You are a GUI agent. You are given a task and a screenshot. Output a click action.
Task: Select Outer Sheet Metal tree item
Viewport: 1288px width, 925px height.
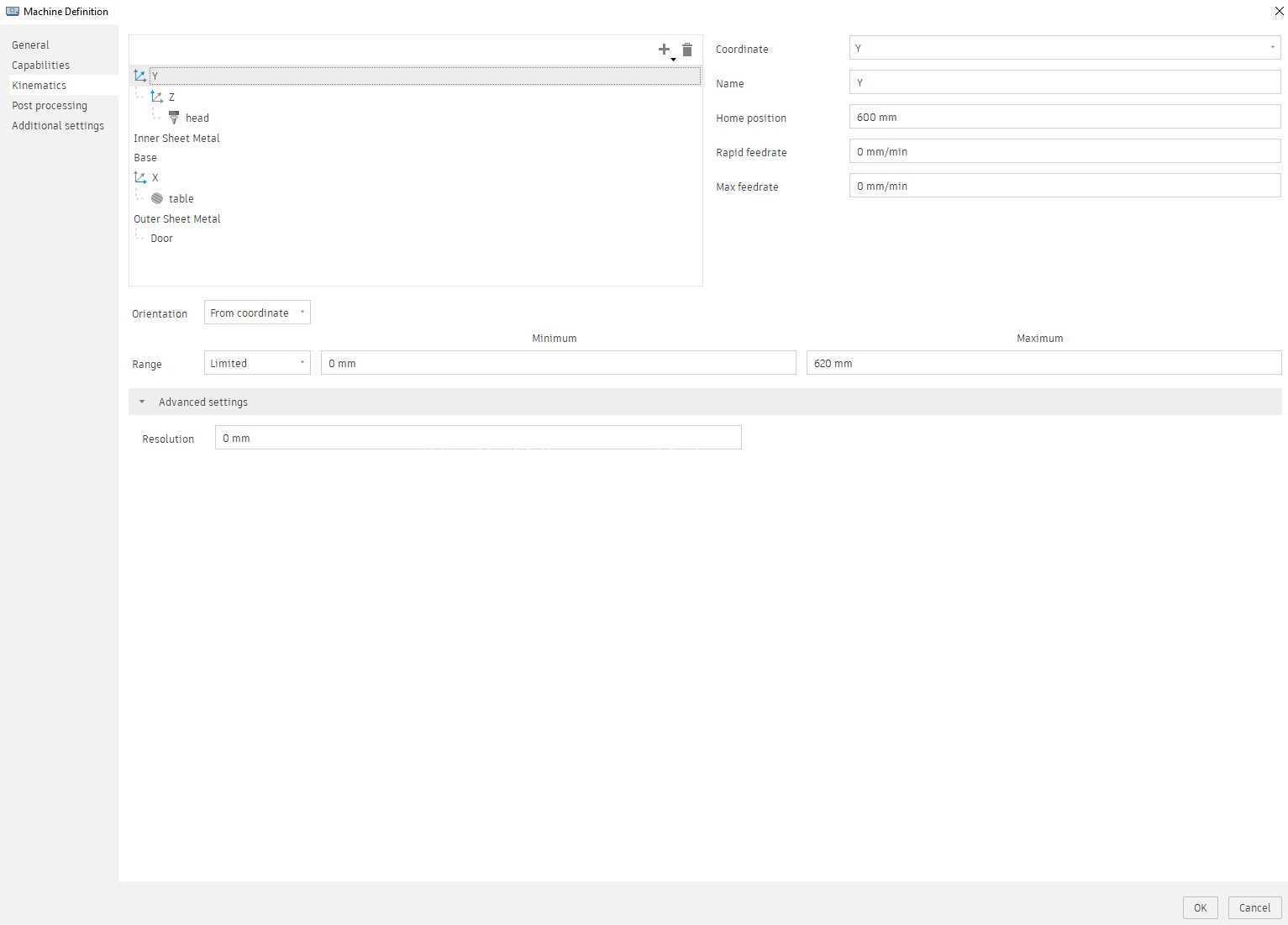[176, 219]
